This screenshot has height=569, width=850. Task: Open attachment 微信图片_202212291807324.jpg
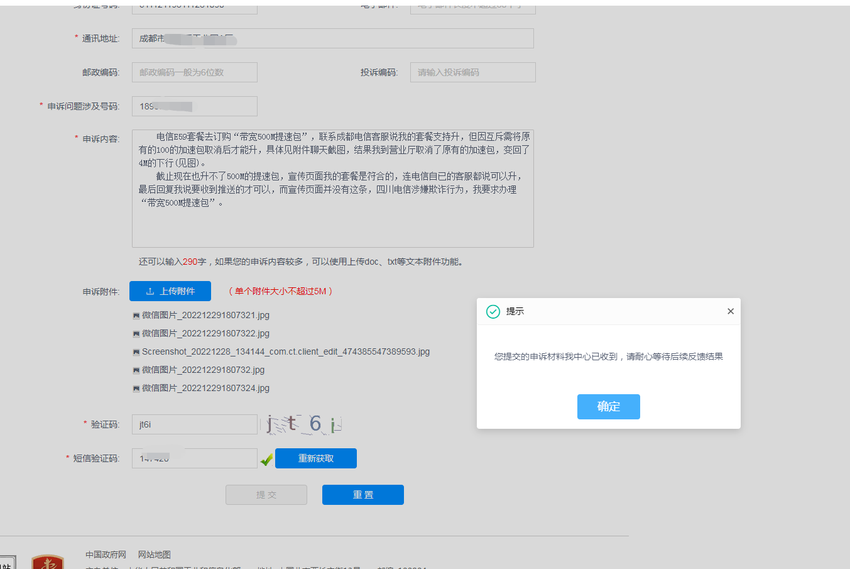coord(205,388)
